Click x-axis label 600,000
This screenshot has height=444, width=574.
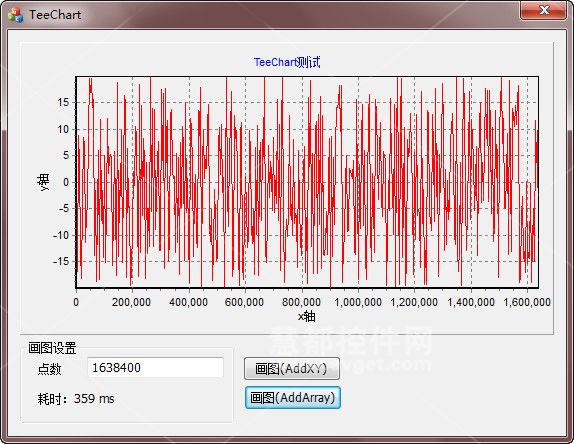pos(244,302)
